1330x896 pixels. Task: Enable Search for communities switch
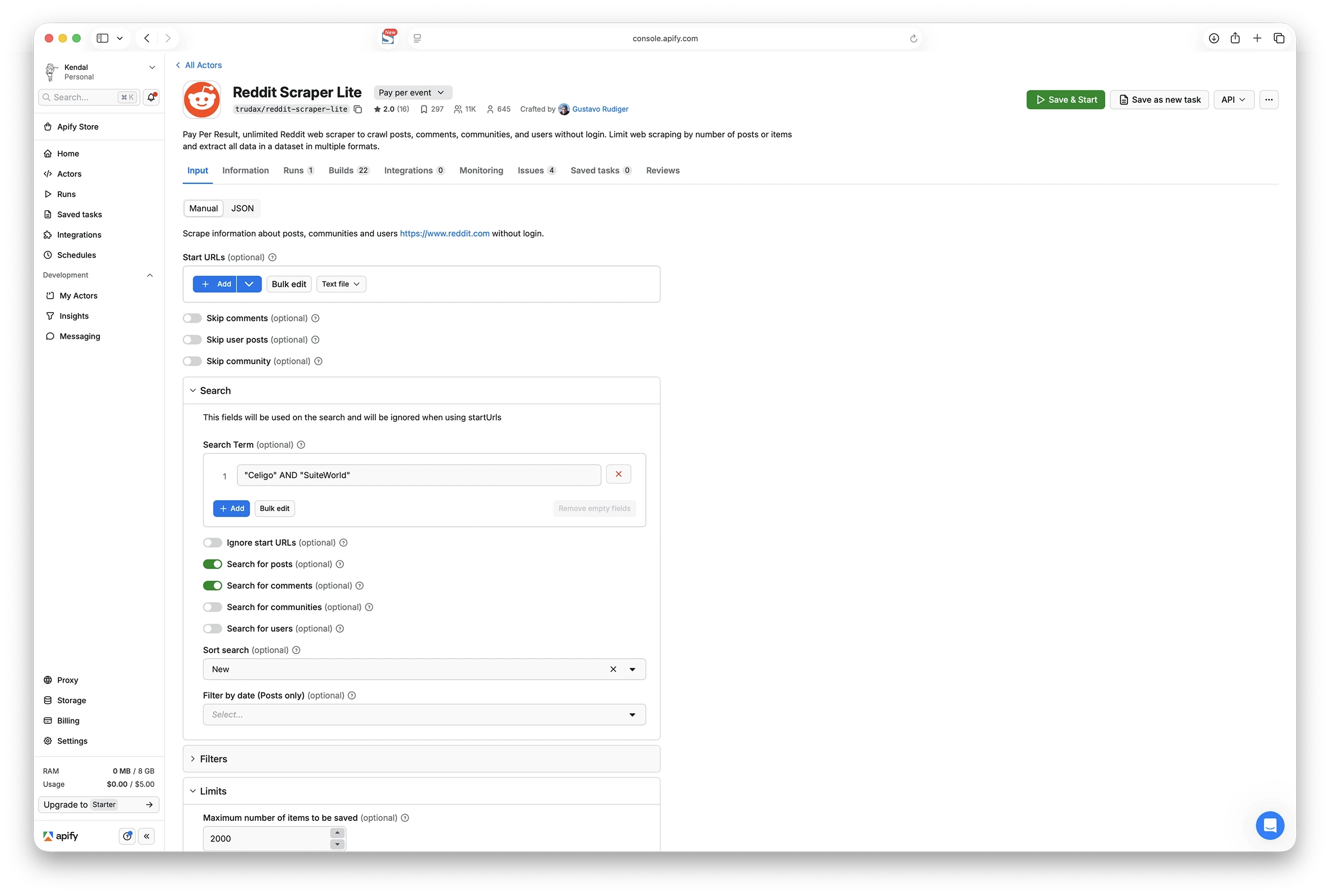coord(213,608)
